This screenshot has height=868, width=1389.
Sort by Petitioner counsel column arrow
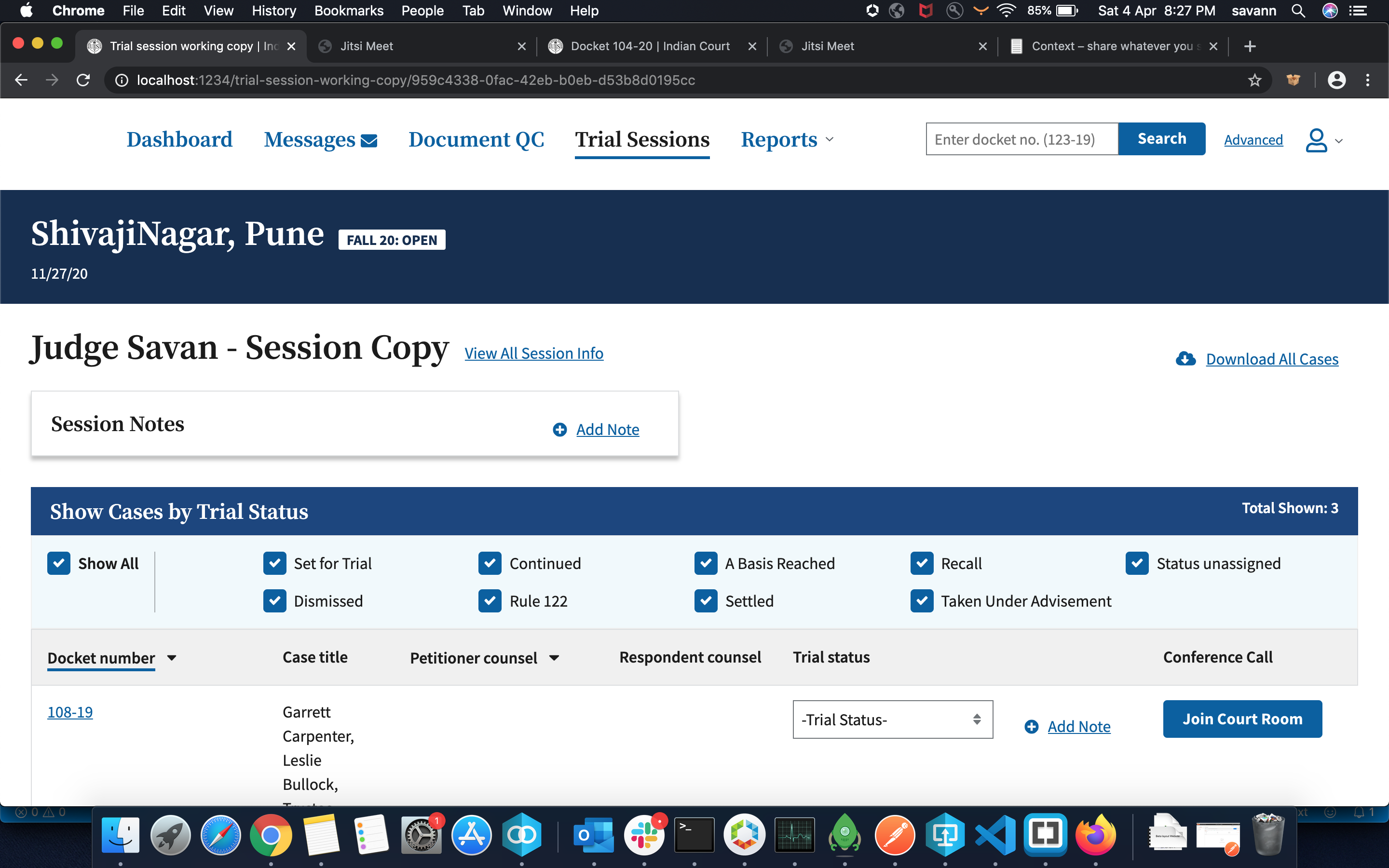(x=554, y=658)
